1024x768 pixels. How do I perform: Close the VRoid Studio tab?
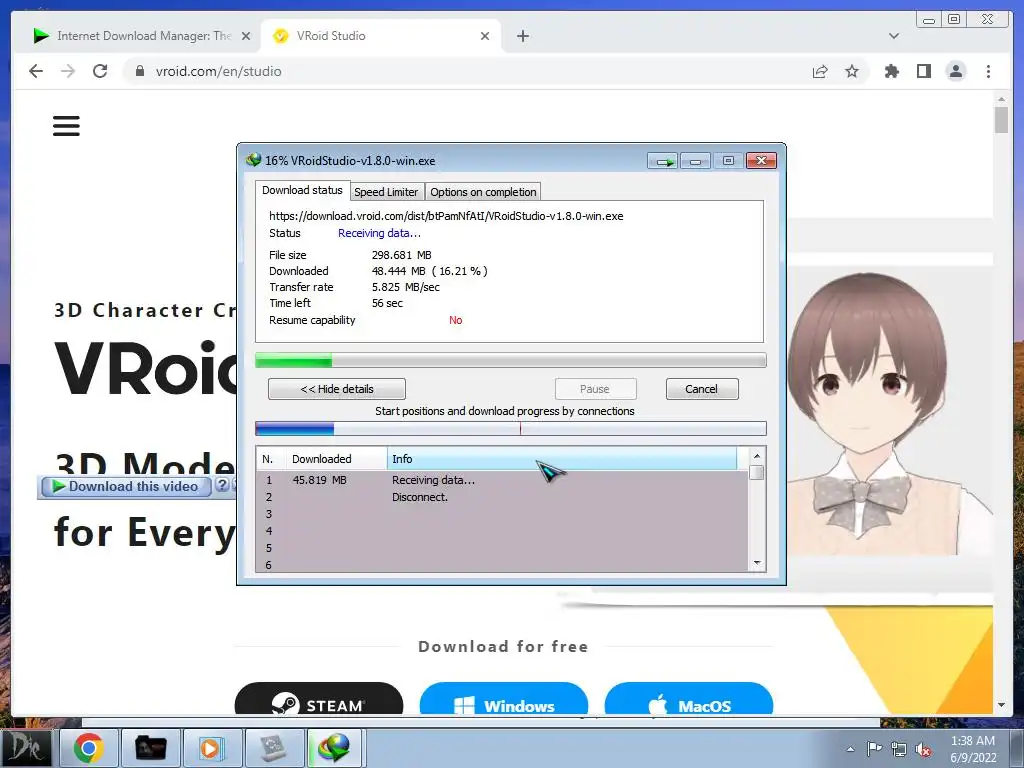485,36
